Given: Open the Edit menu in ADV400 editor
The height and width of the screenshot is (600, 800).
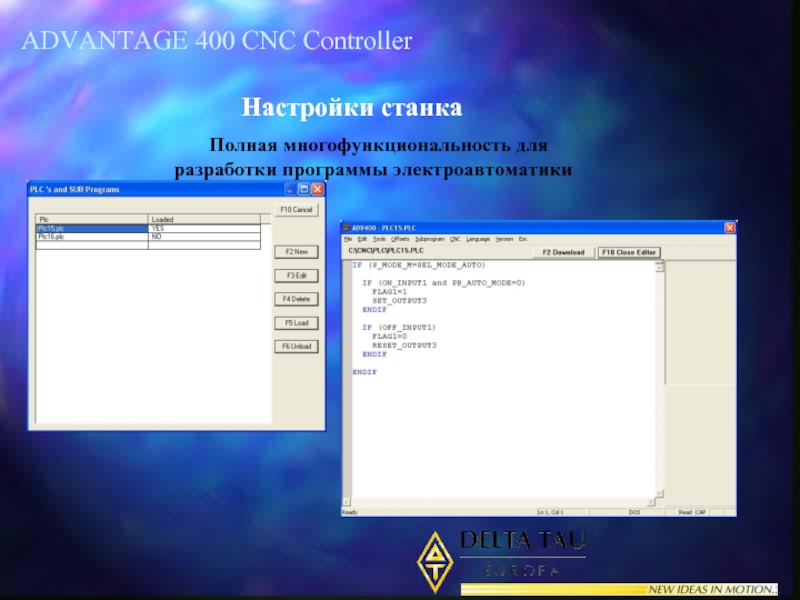Looking at the screenshot, I should pos(362,239).
